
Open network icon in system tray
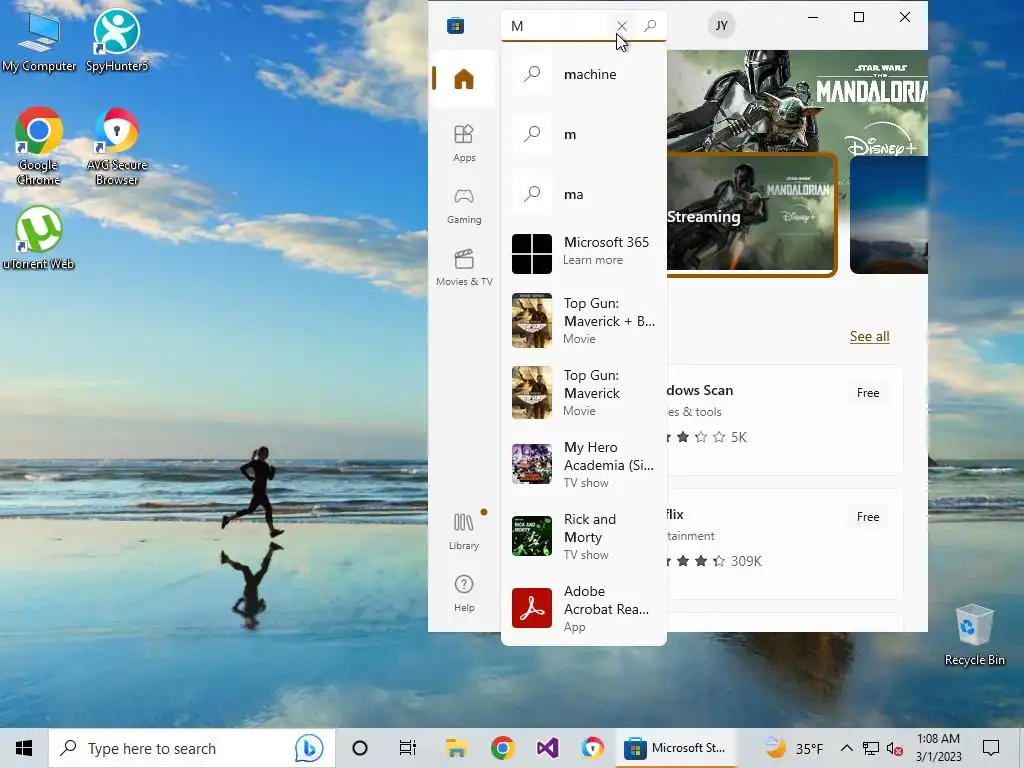tap(871, 748)
